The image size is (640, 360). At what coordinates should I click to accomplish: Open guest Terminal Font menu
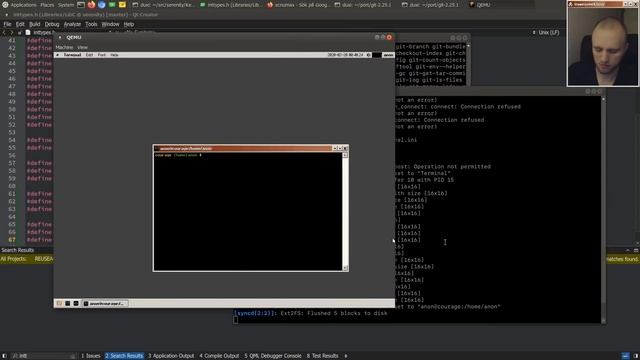pos(102,55)
